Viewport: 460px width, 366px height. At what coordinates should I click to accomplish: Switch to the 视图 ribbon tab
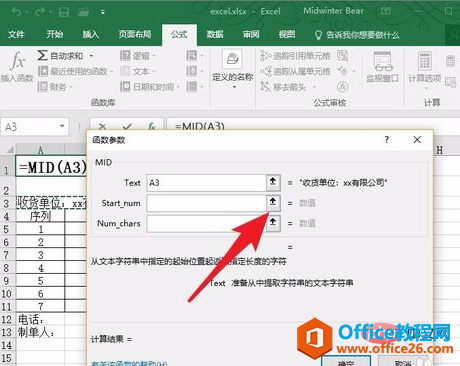[x=287, y=34]
